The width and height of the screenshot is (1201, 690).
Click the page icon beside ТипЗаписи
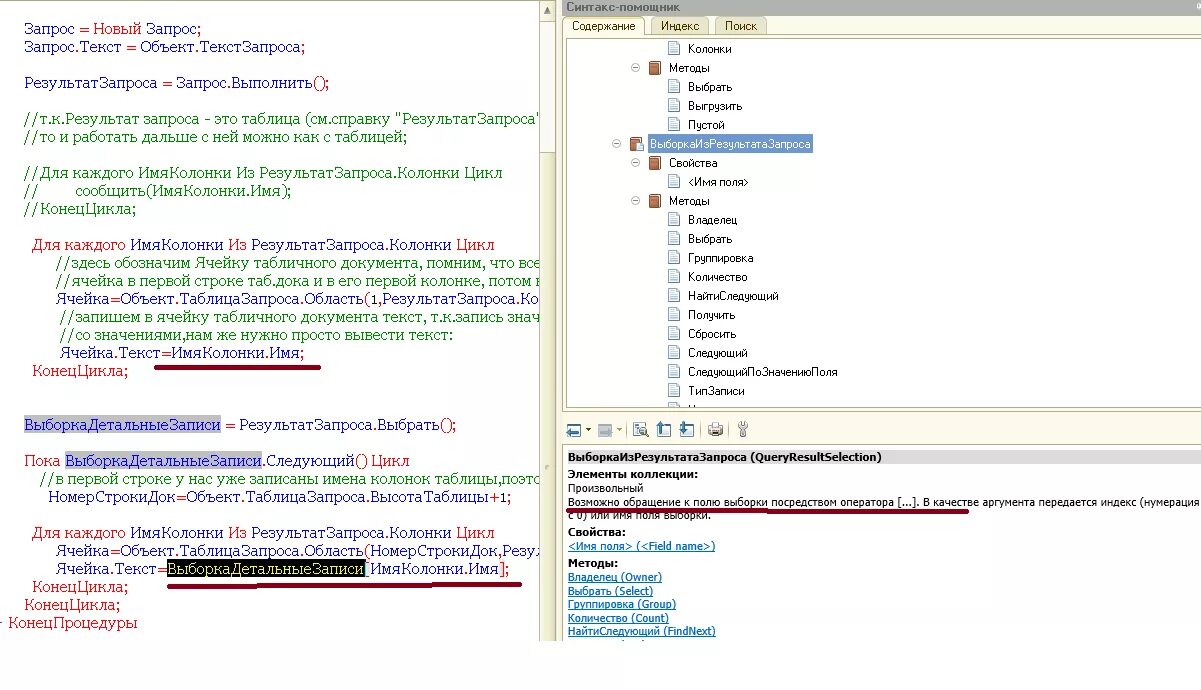point(674,390)
